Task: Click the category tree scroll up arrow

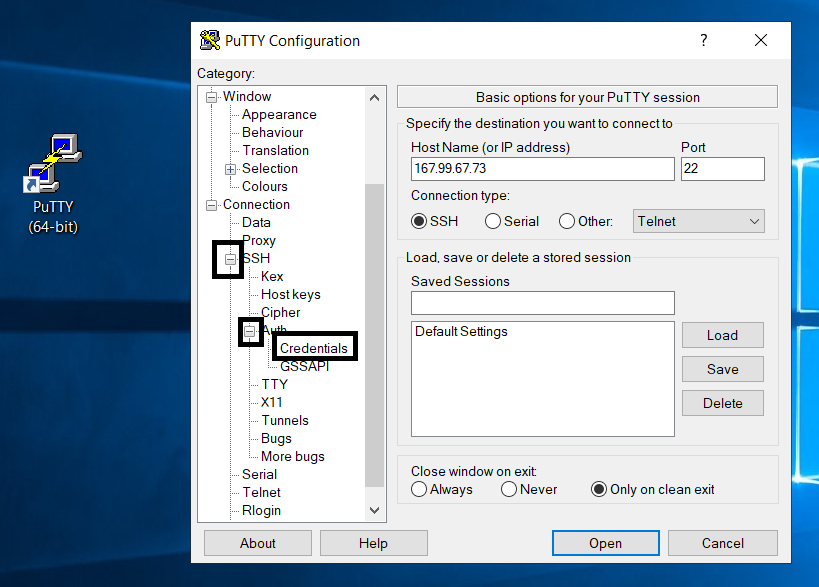Action: [375, 98]
